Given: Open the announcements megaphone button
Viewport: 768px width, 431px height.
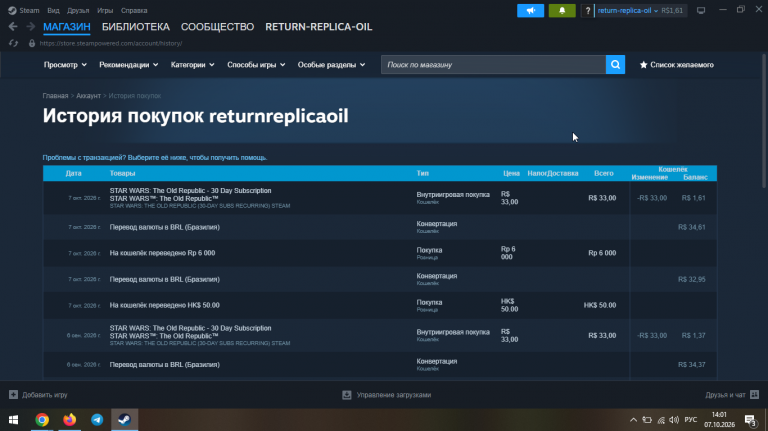Looking at the screenshot, I should coord(530,10).
